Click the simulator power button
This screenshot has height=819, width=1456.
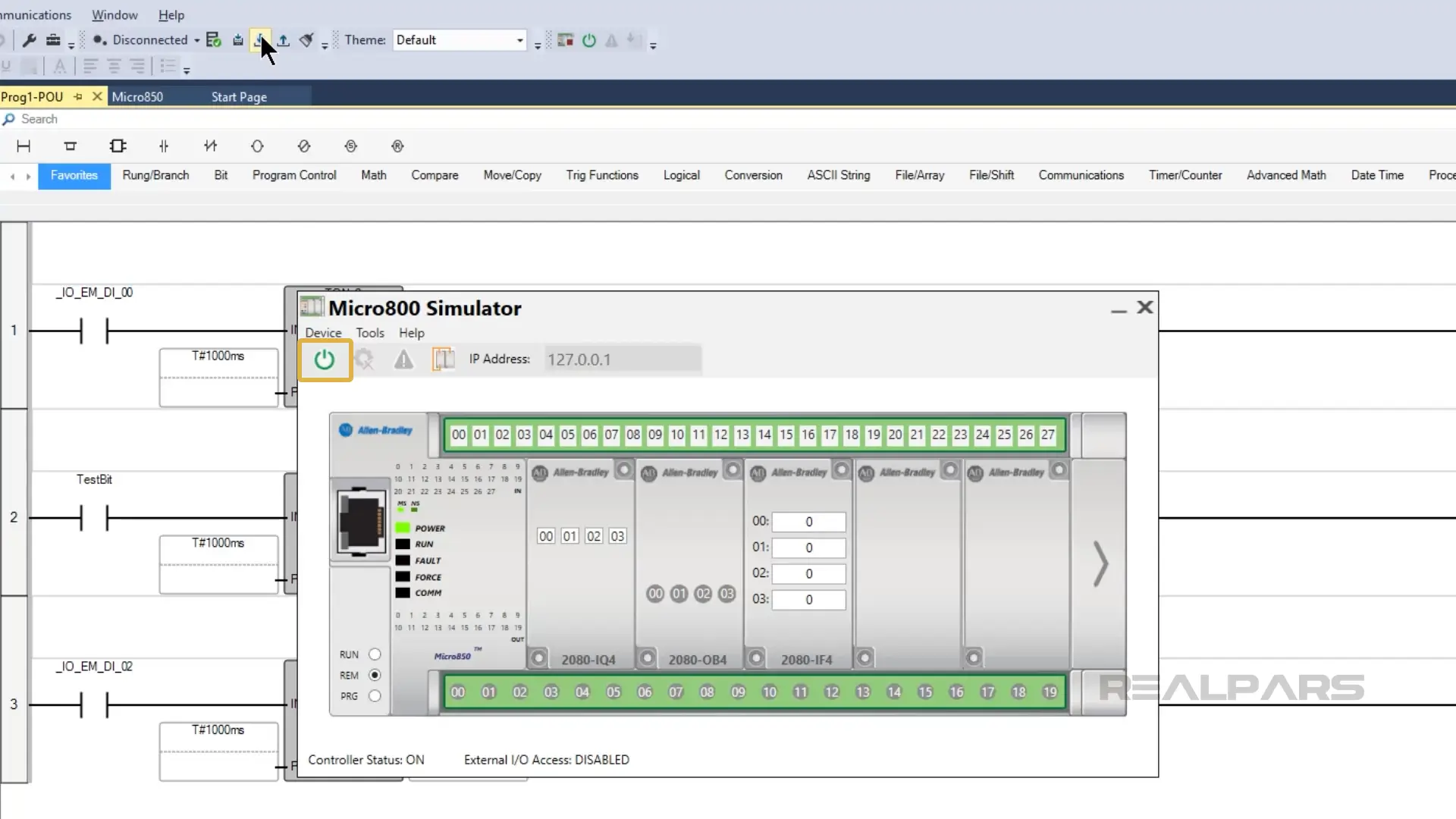tap(325, 359)
